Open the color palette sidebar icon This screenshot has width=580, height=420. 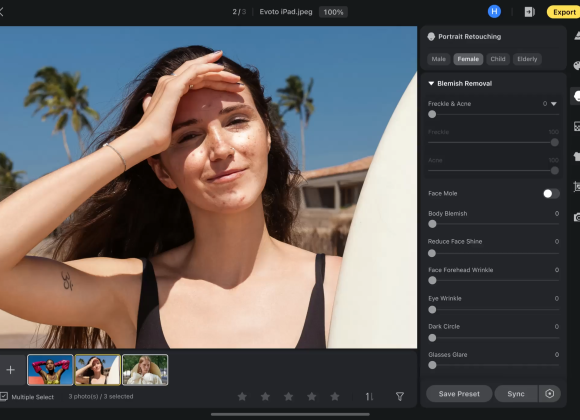pyautogui.click(x=577, y=66)
